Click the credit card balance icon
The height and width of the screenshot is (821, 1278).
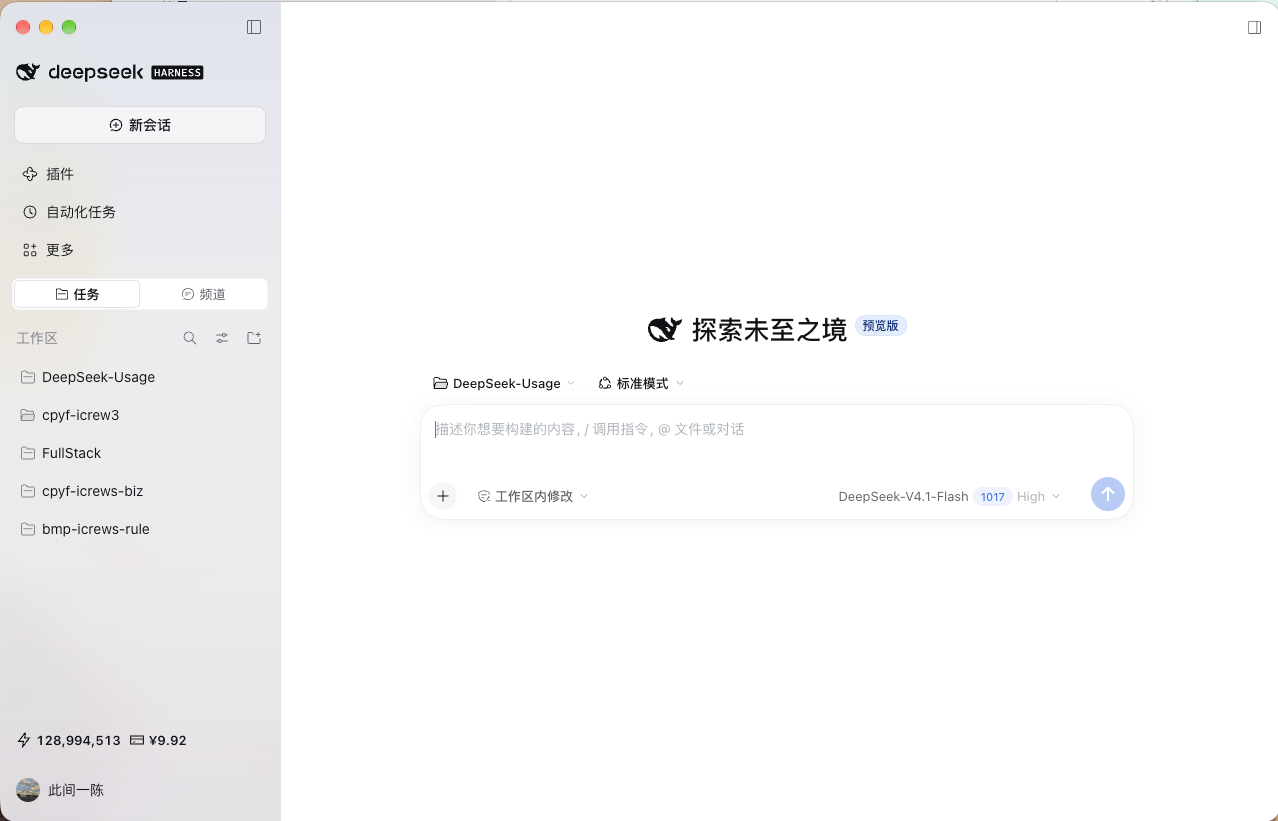[137, 740]
